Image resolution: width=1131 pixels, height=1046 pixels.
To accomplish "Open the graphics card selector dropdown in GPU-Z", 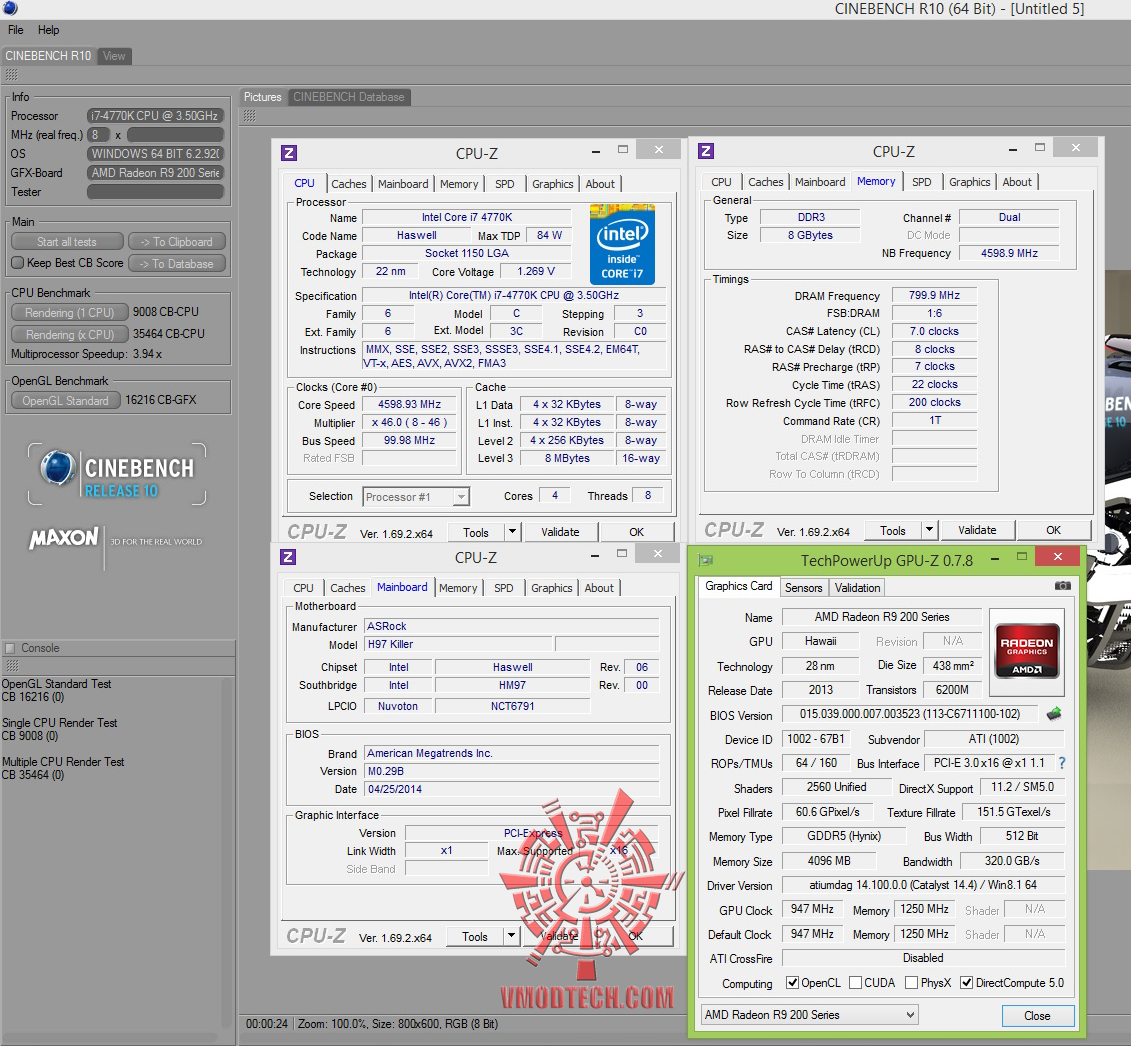I will tap(808, 1015).
